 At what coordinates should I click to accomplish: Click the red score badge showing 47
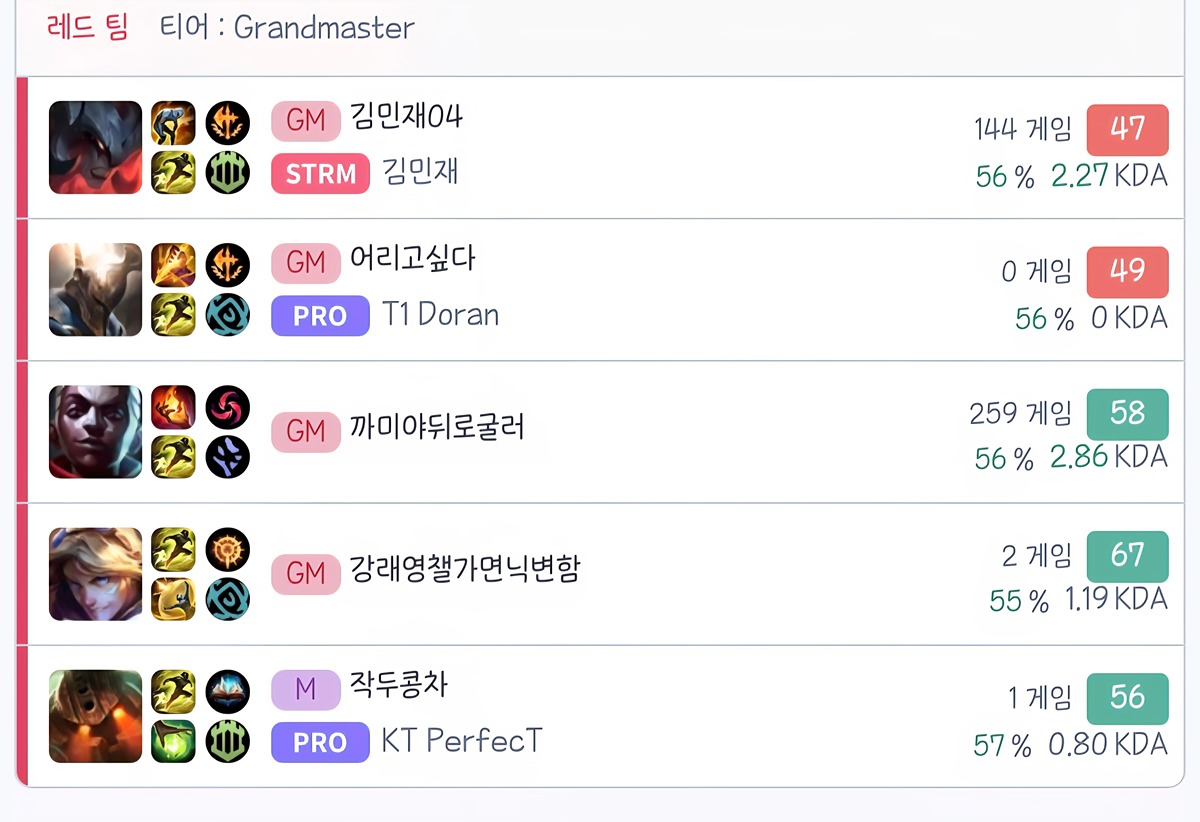pyautogui.click(x=1127, y=129)
